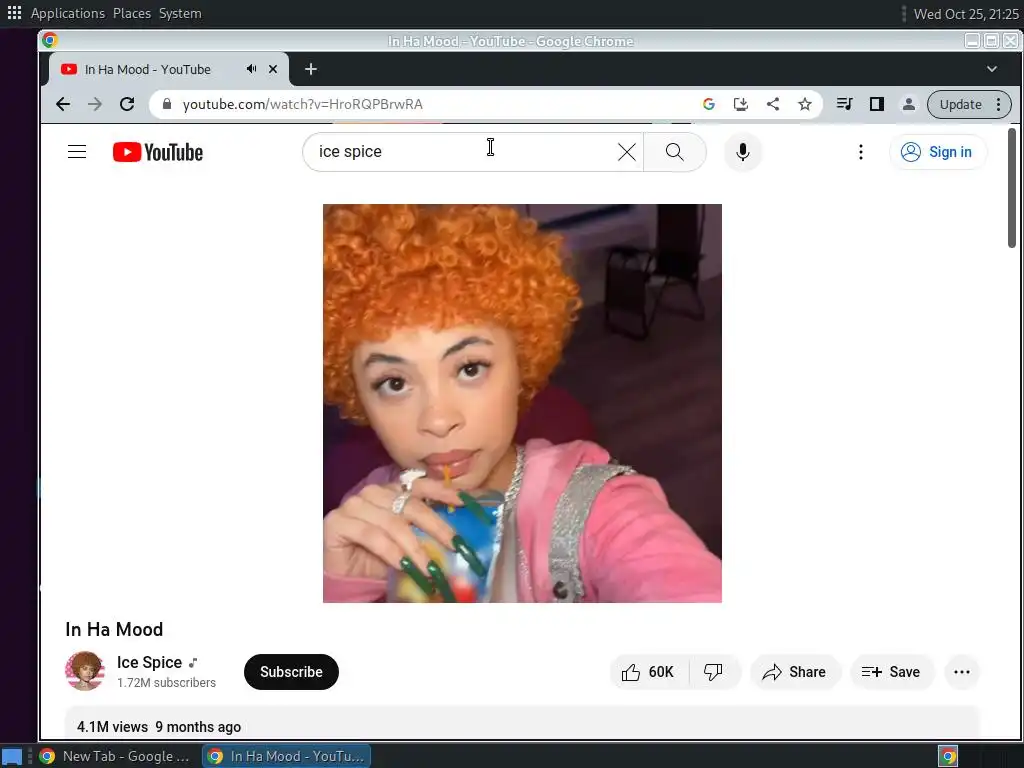Open the System menu
This screenshot has height=768, width=1024.
(x=180, y=13)
